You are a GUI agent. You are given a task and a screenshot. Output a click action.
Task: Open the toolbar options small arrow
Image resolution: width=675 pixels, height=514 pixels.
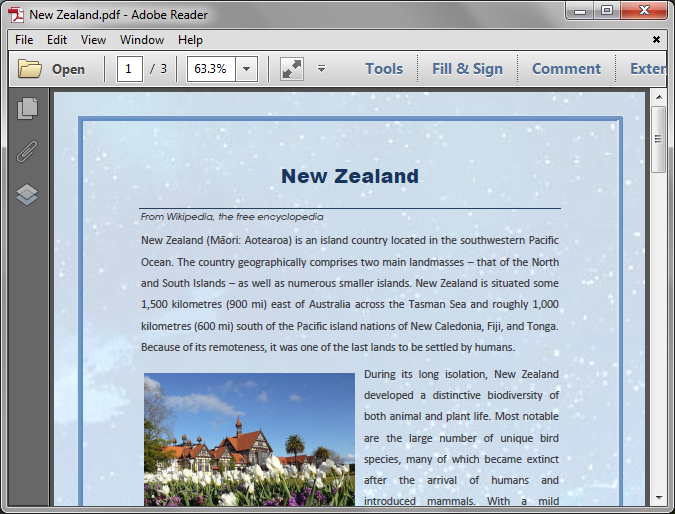click(x=321, y=69)
